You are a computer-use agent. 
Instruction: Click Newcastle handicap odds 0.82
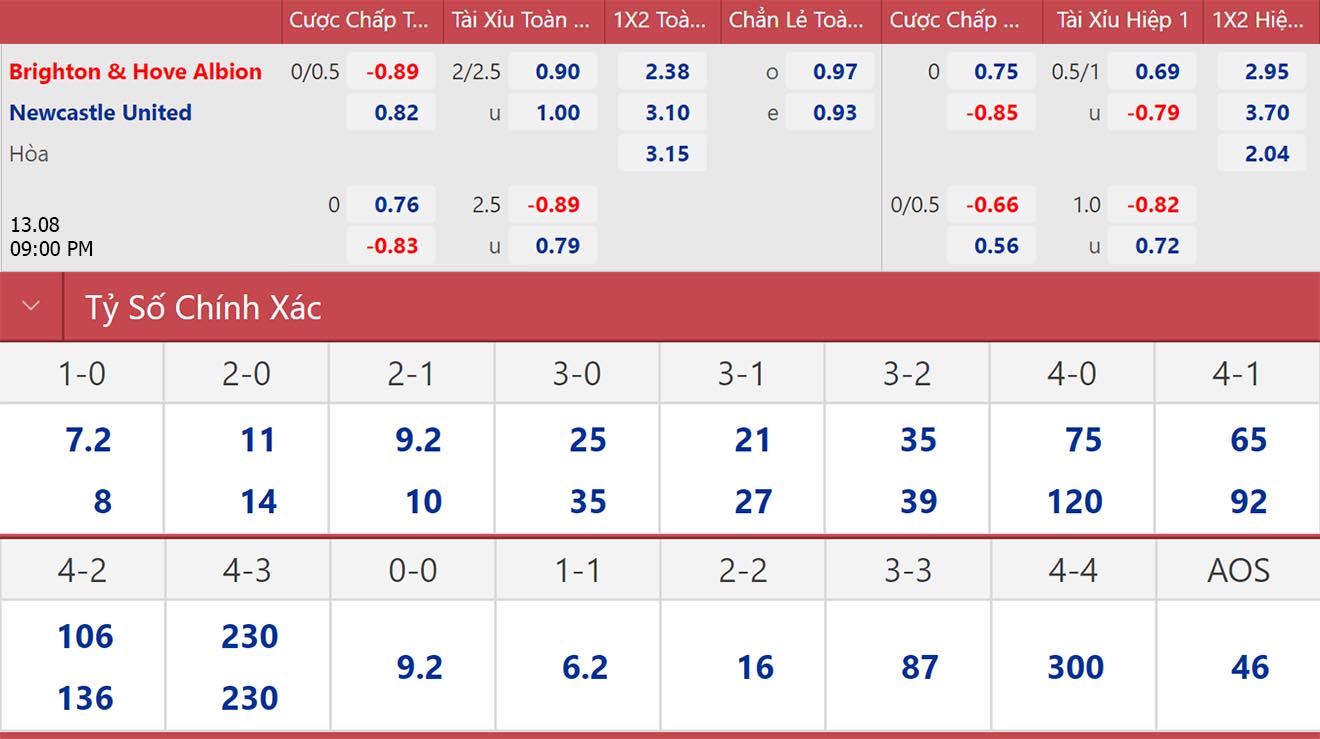pyautogui.click(x=392, y=113)
